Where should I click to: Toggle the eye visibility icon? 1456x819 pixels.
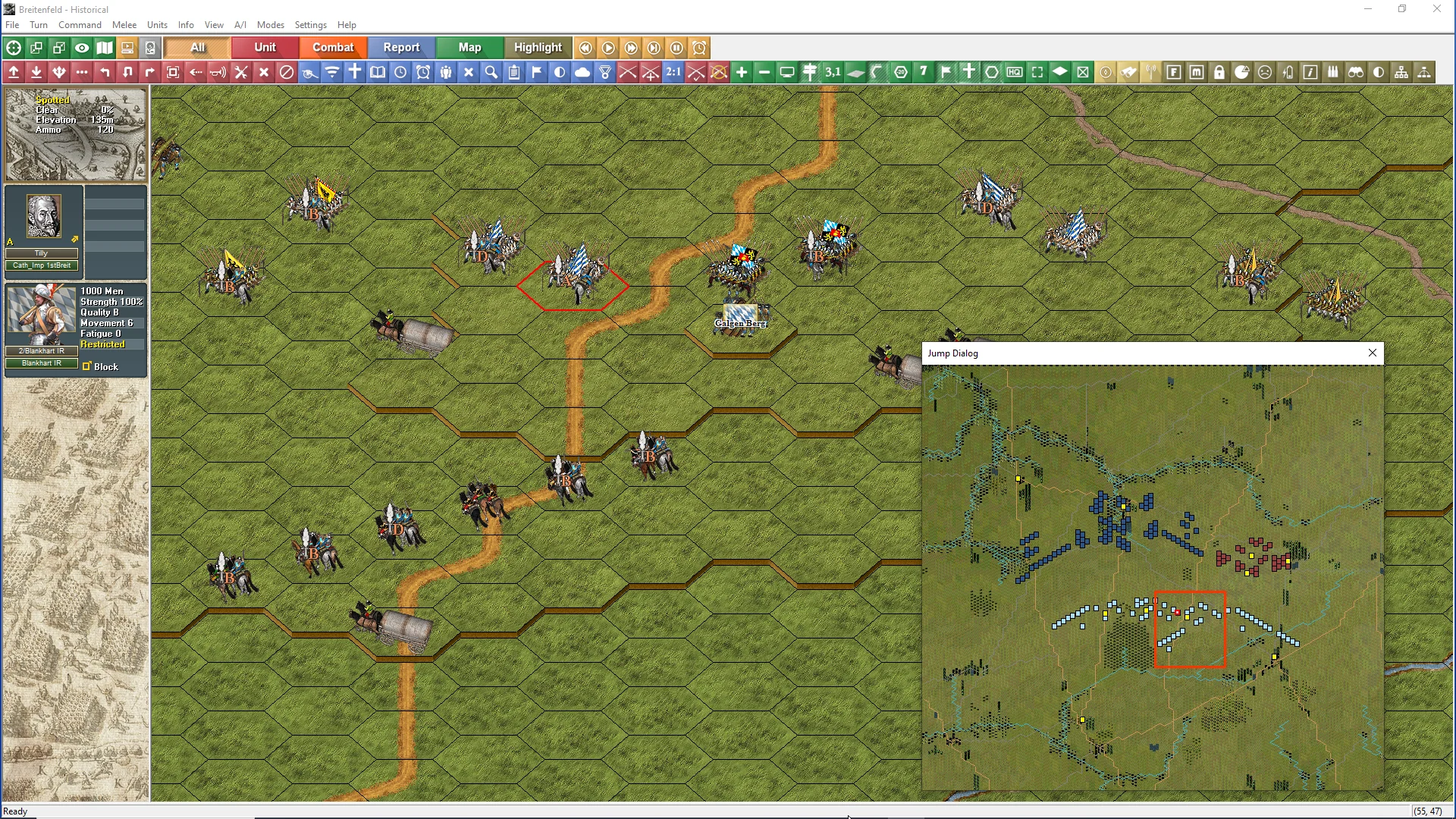tap(82, 48)
